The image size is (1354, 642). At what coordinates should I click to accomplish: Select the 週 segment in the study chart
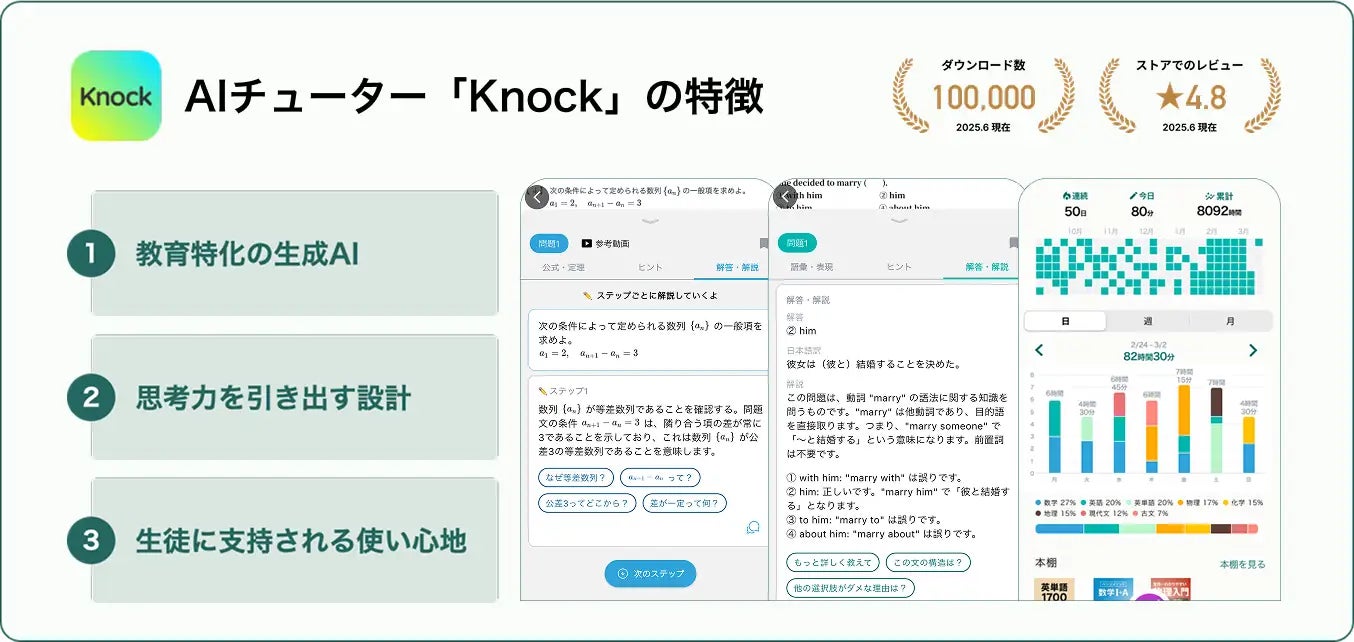pos(1146,321)
